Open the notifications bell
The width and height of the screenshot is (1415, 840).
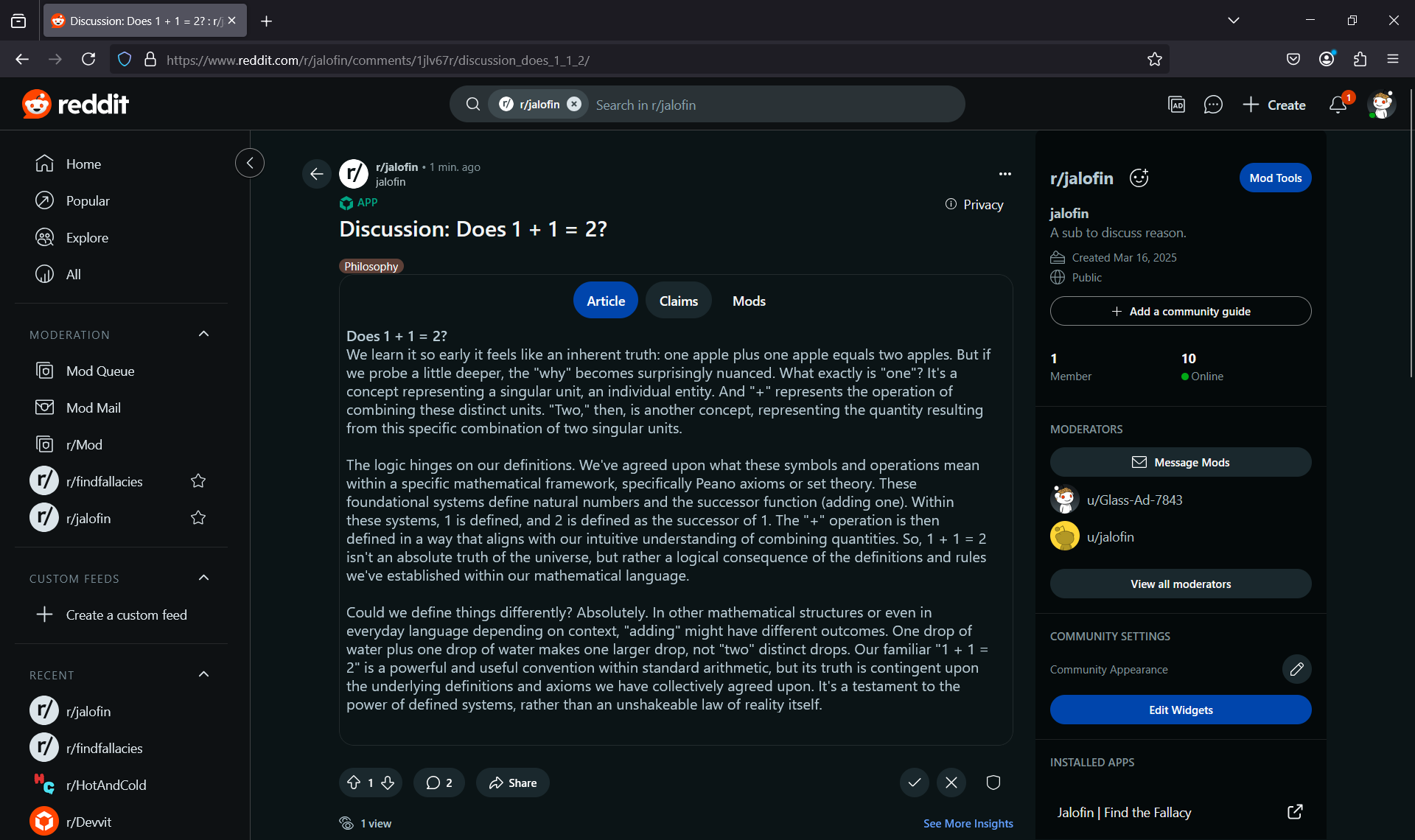point(1338,105)
